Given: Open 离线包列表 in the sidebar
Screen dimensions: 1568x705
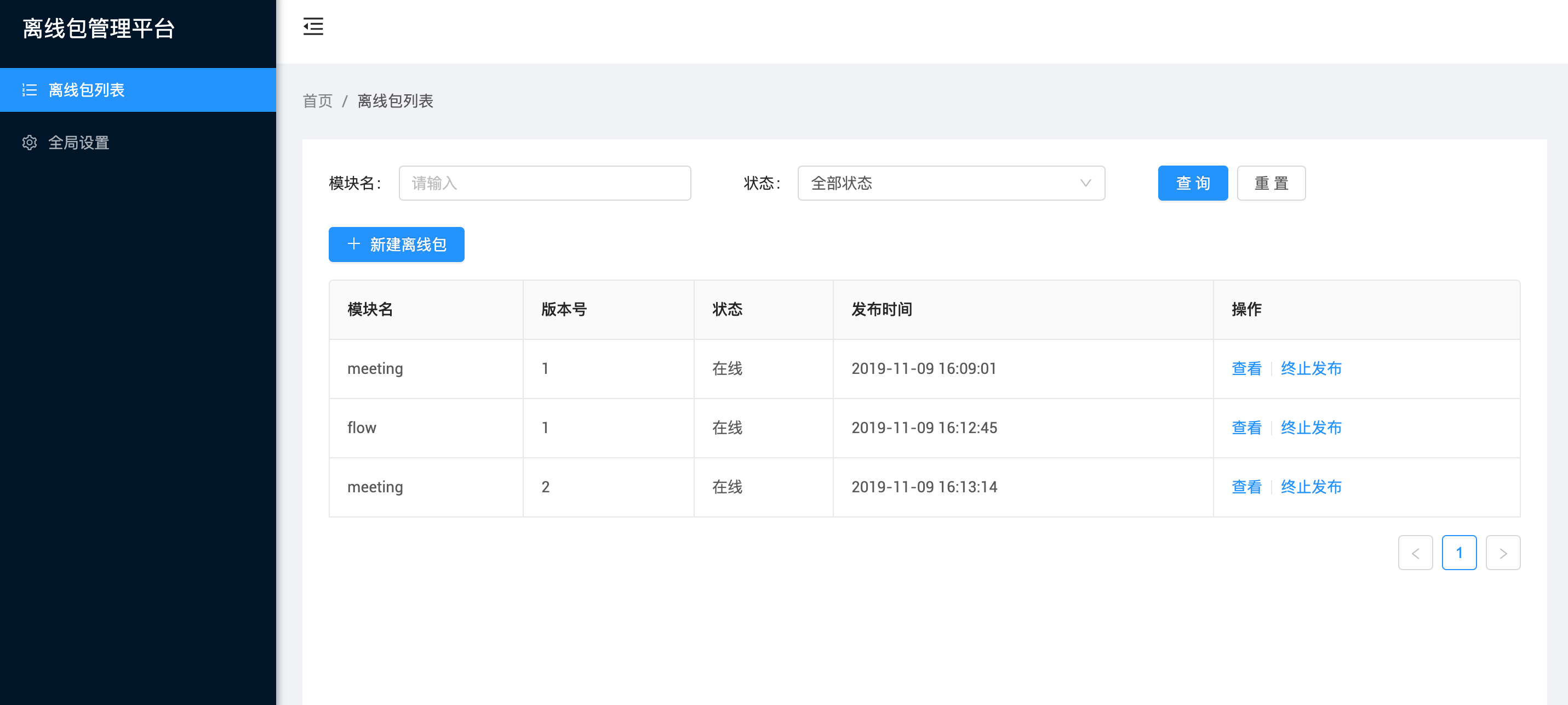Looking at the screenshot, I should tap(87, 90).
